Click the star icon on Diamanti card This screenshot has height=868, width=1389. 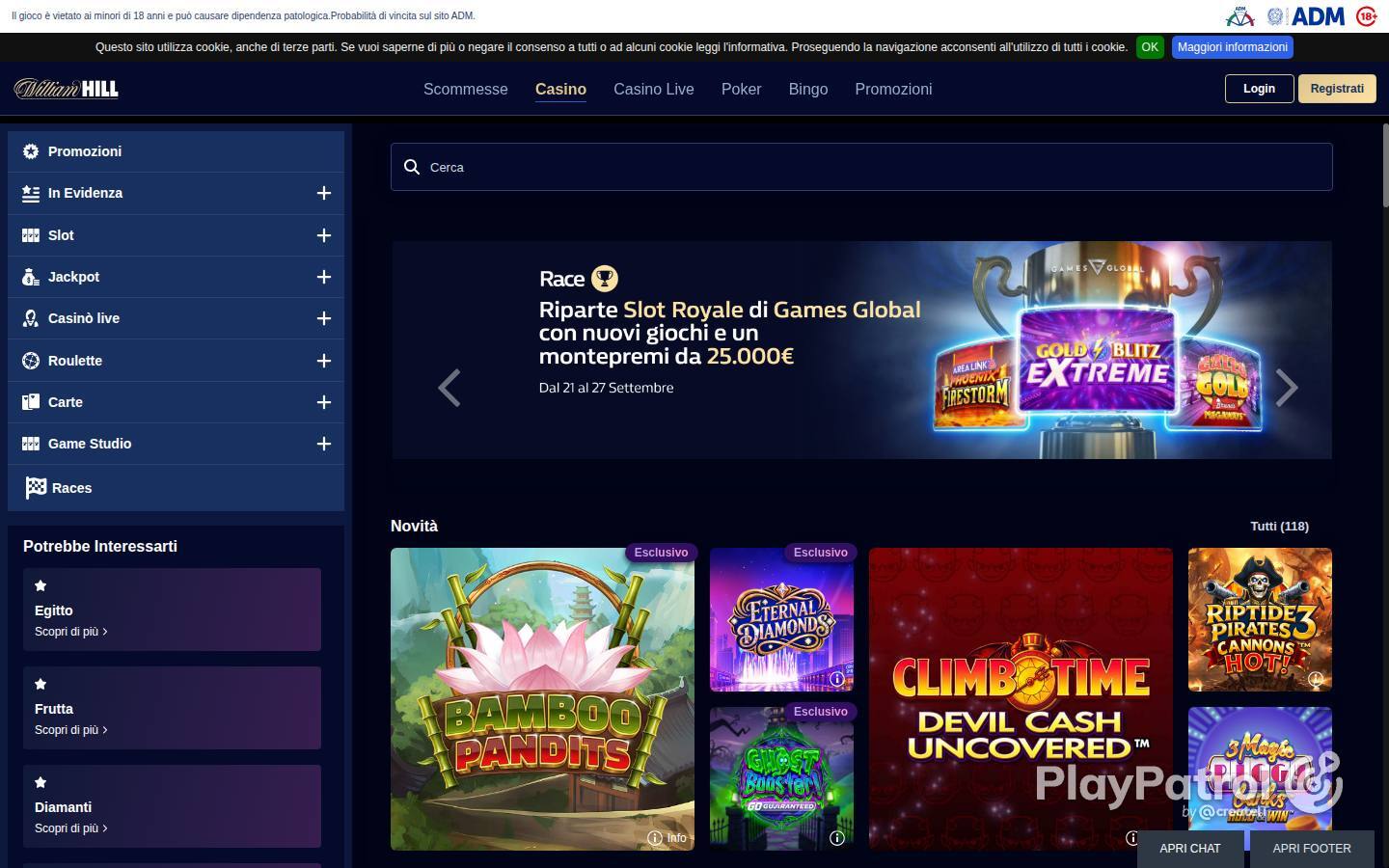coord(41,782)
